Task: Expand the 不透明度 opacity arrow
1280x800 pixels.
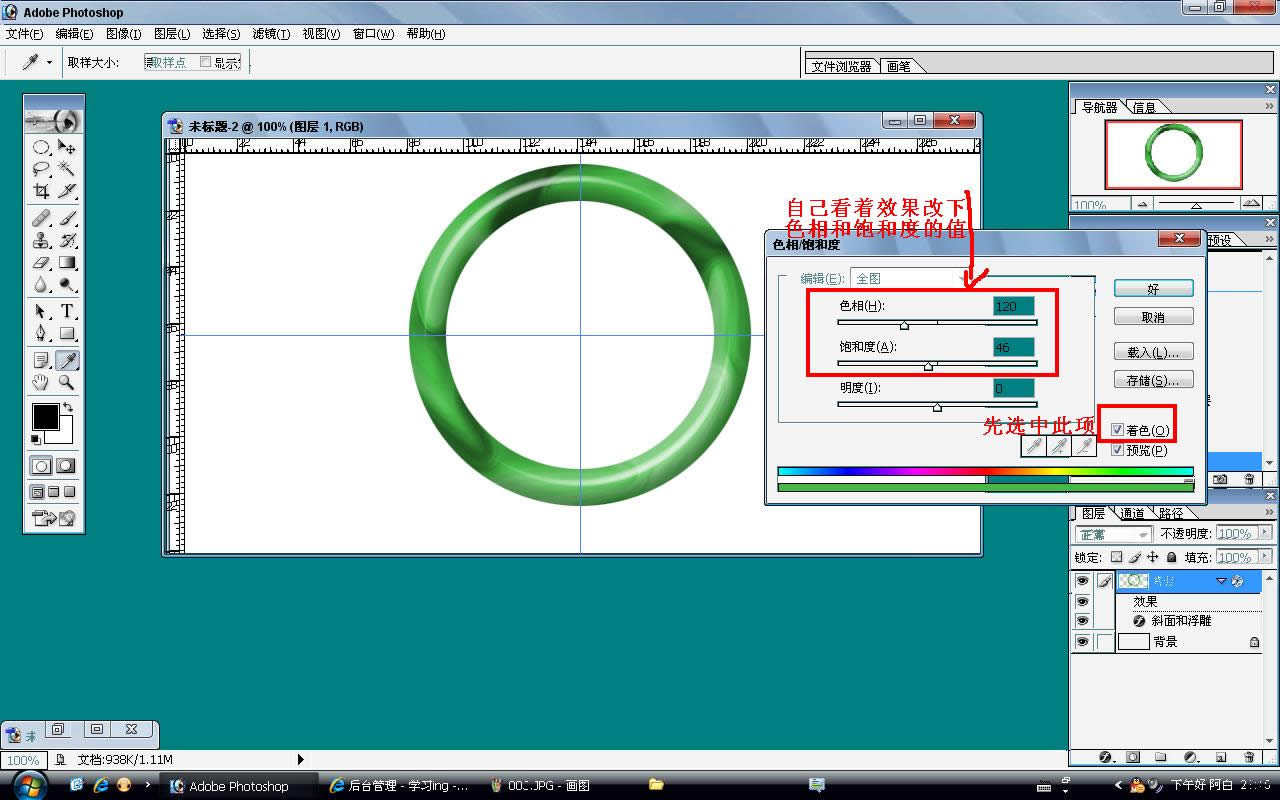Action: 1266,534
